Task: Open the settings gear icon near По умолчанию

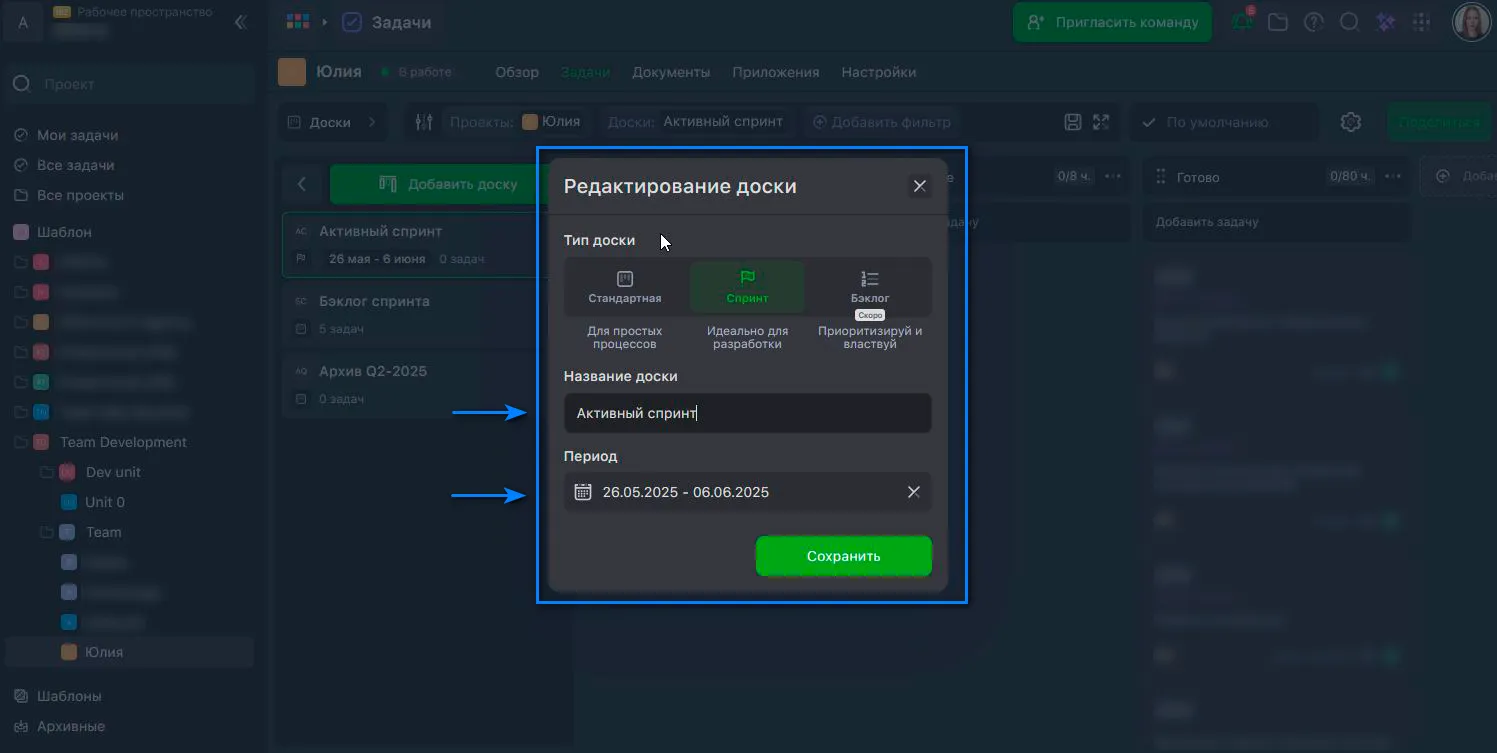Action: (1351, 122)
